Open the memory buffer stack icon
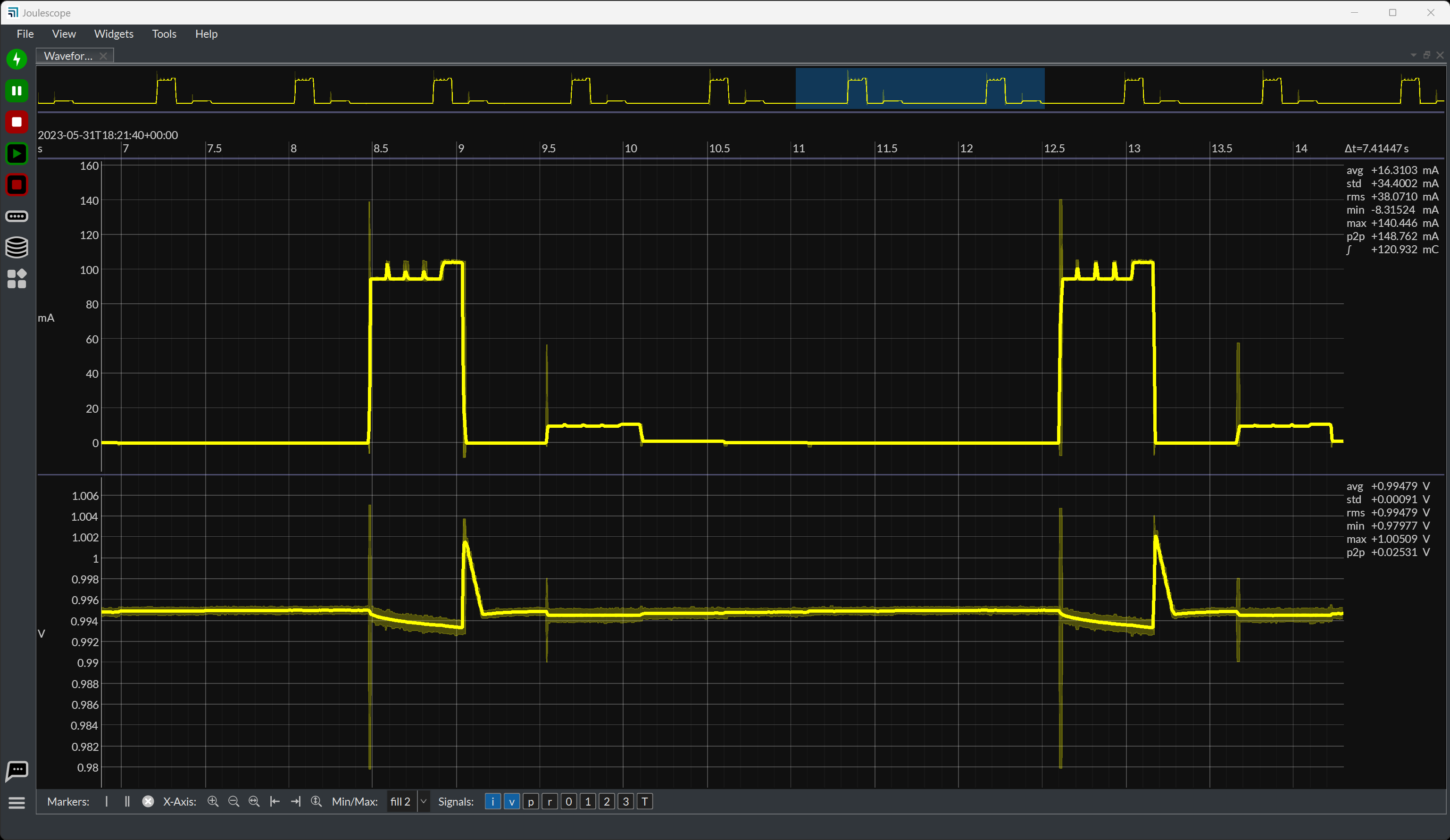The image size is (1450, 840). [17, 248]
